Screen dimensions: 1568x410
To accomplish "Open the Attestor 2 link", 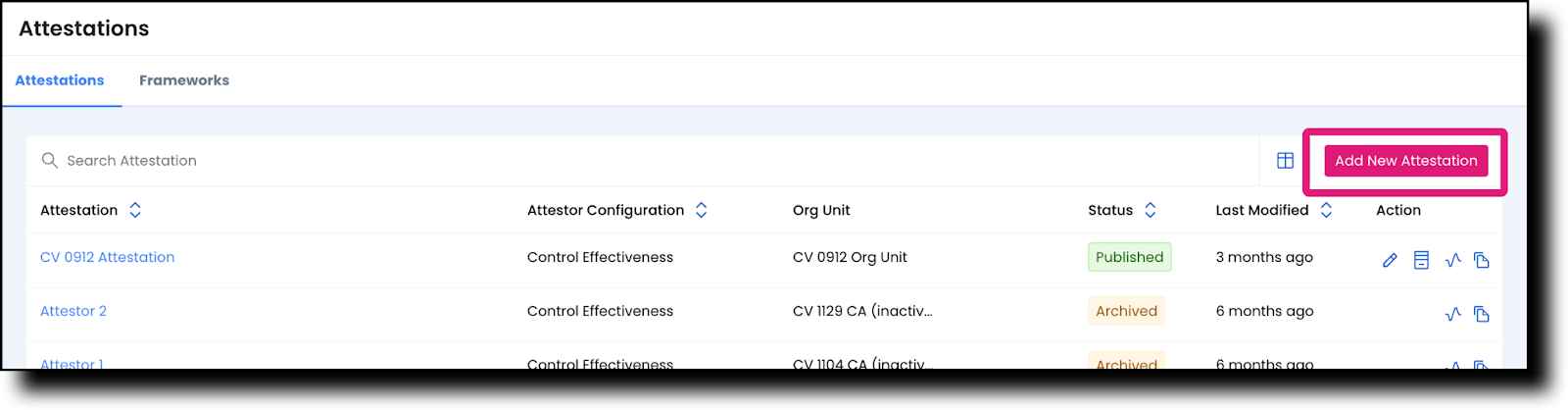I will [x=73, y=311].
